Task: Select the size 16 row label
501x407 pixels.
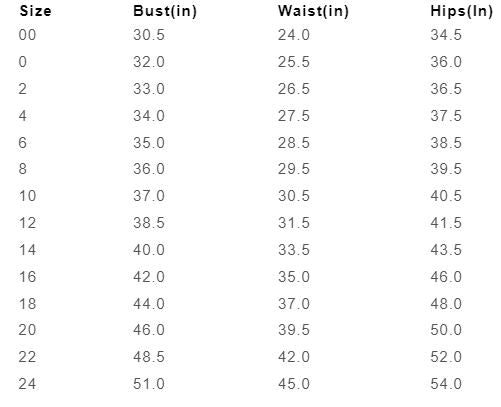Action: pos(27,277)
